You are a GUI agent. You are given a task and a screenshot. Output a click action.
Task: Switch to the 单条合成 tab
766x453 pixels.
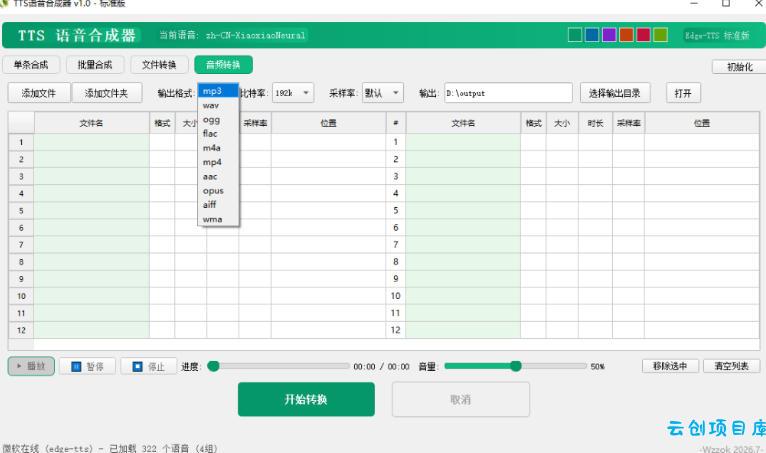(31, 65)
